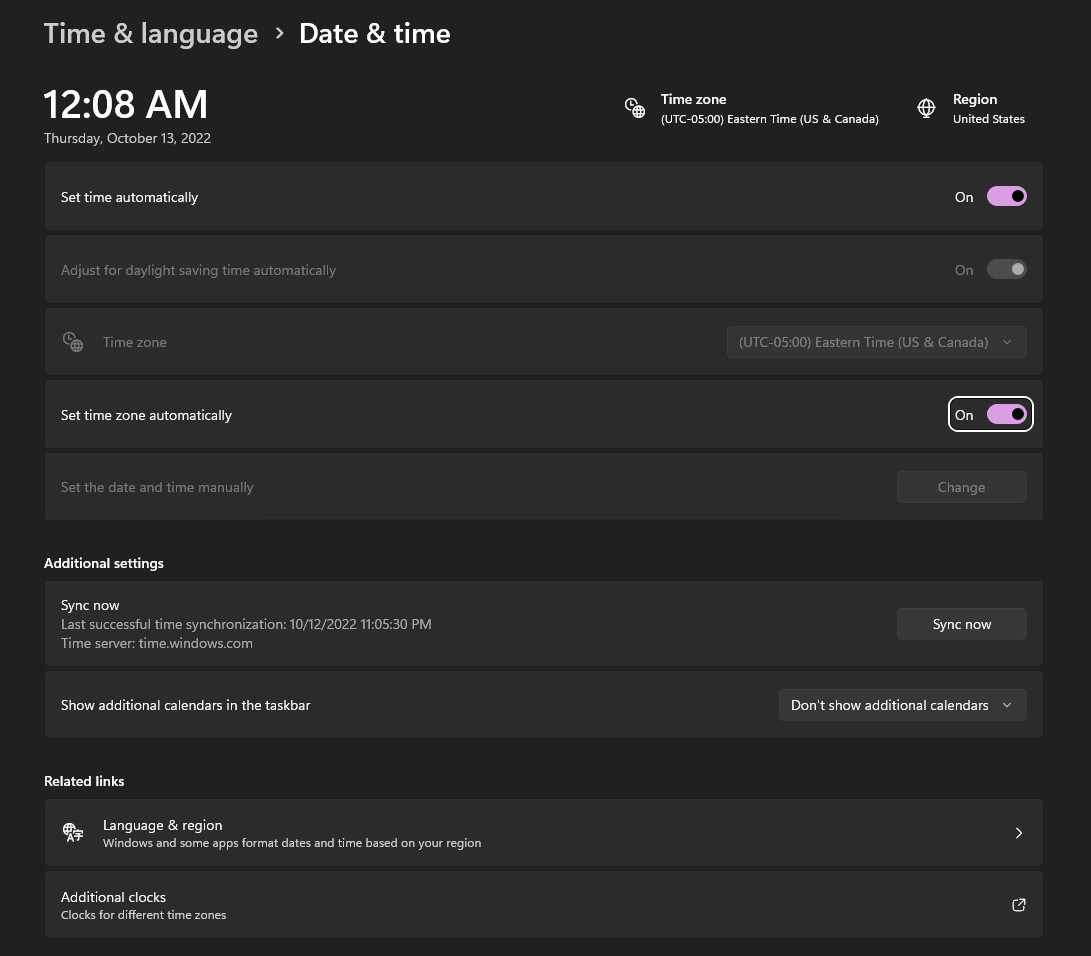
Task: Toggle Set time zone automatically switch
Action: click(1006, 415)
